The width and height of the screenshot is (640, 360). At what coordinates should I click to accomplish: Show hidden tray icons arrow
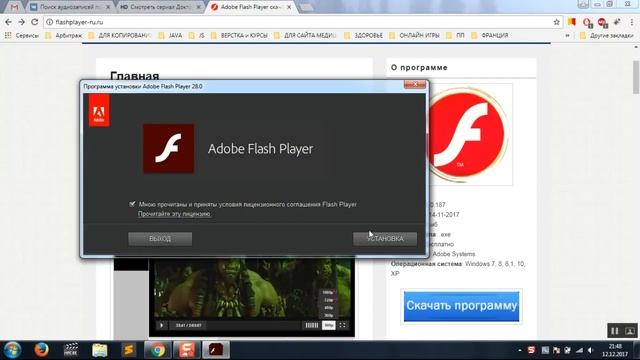tap(520, 350)
